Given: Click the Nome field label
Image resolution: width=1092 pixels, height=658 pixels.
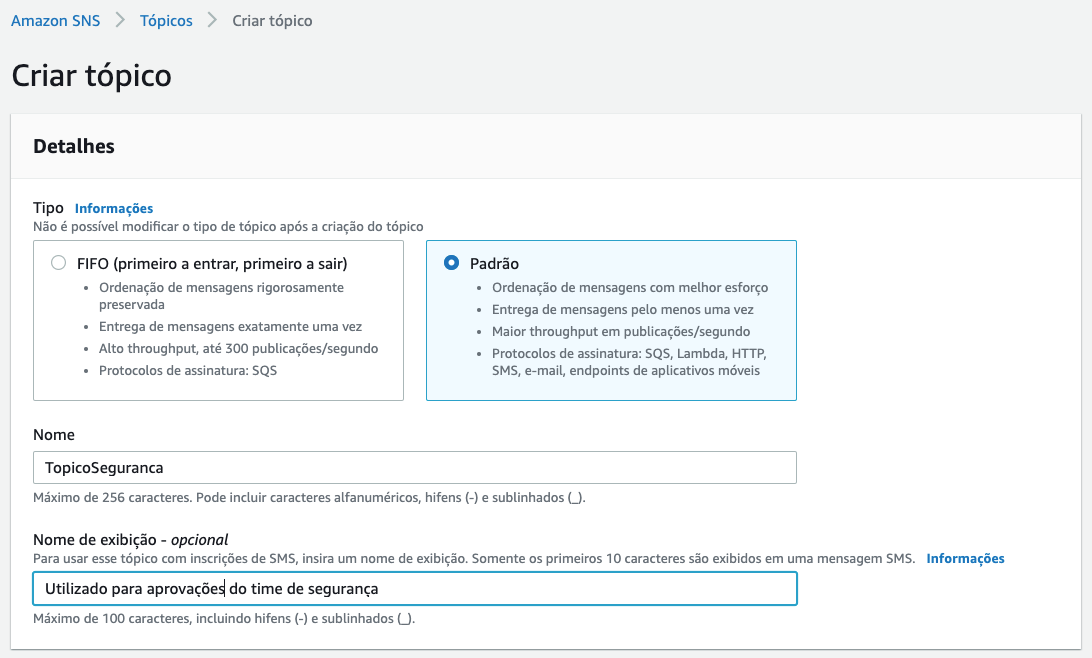Looking at the screenshot, I should point(54,434).
